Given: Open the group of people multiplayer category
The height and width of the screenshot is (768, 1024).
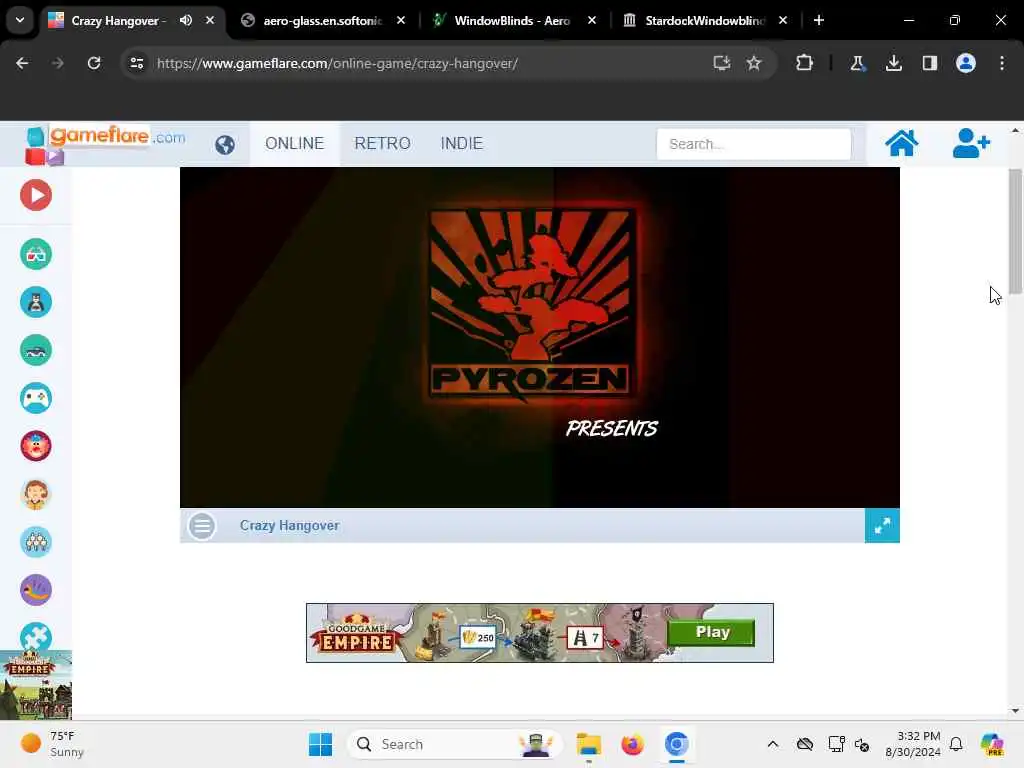Looking at the screenshot, I should click(x=36, y=542).
